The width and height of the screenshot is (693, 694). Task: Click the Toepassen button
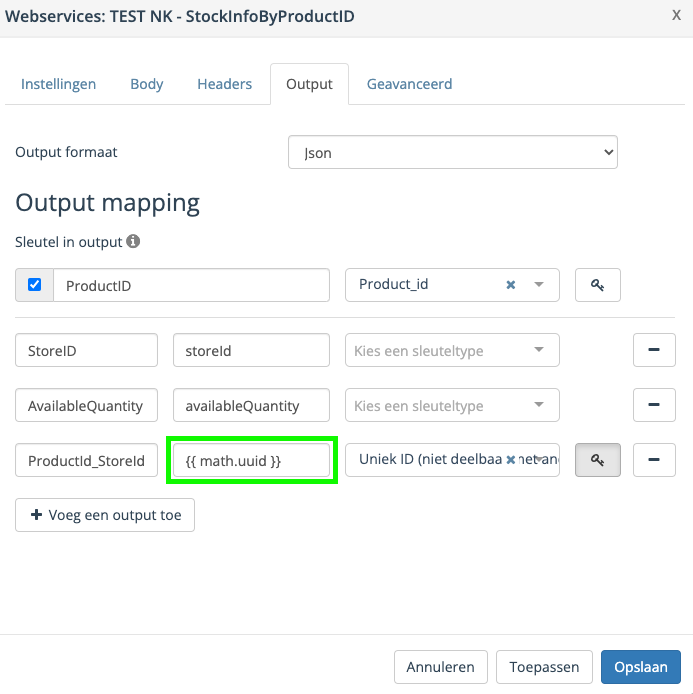[x=544, y=666]
